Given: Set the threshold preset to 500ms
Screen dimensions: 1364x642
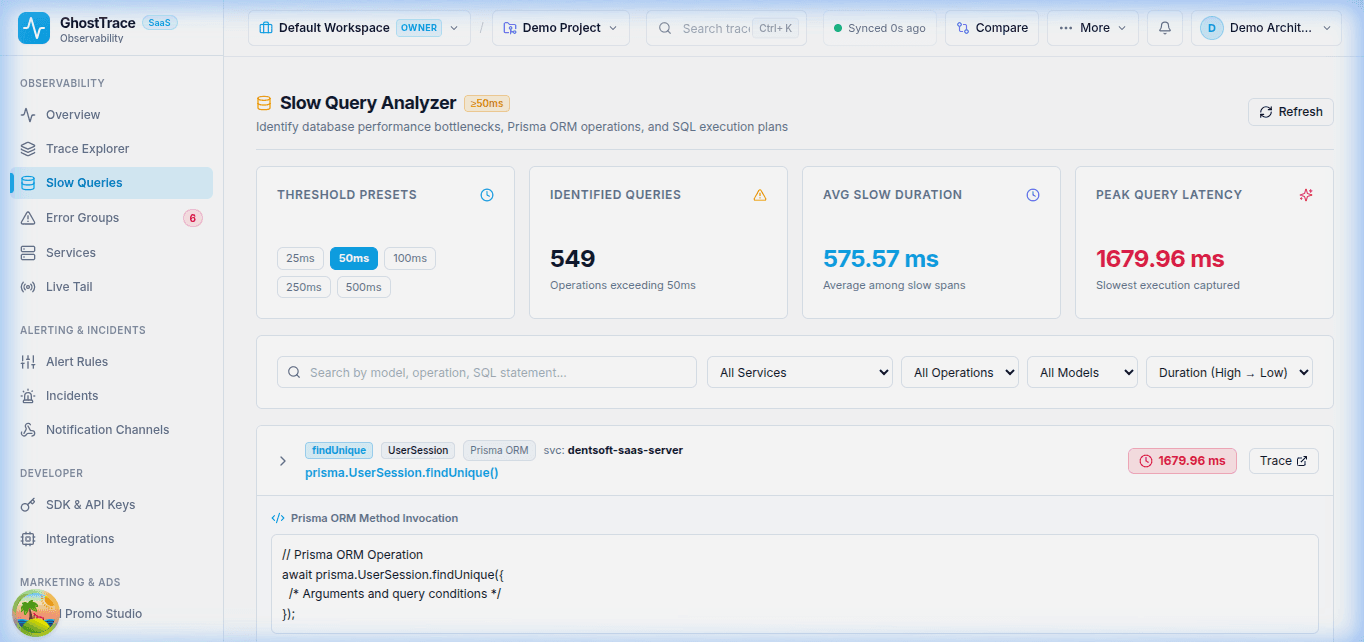Looking at the screenshot, I should click(364, 287).
